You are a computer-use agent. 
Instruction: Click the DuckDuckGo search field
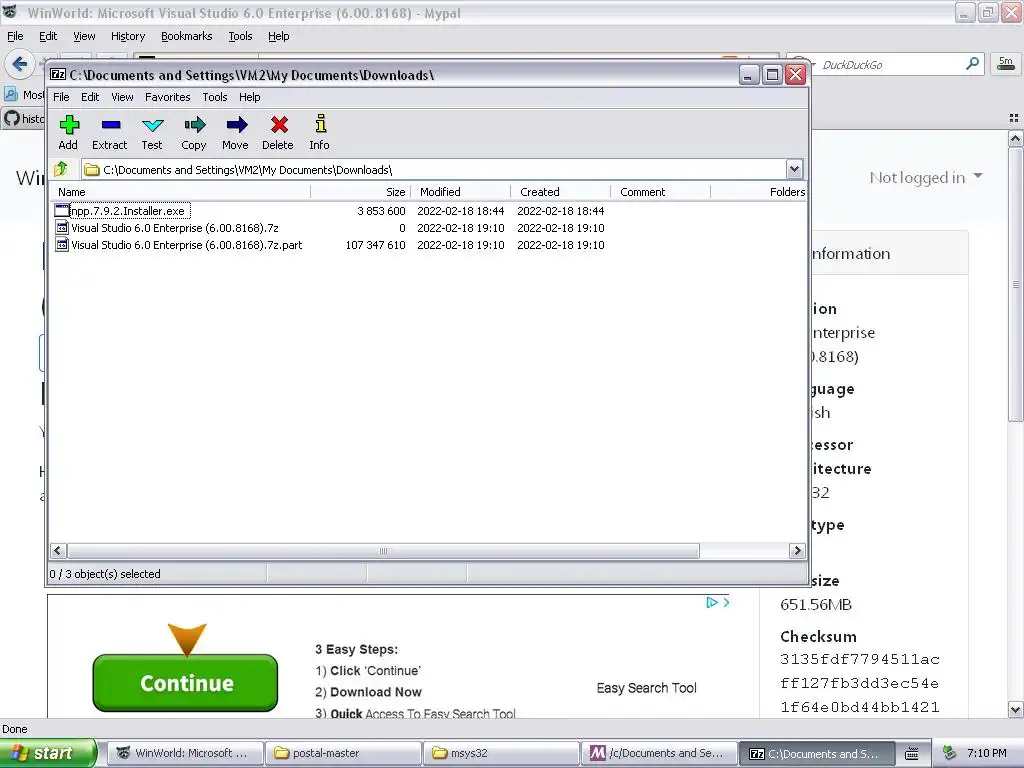(x=888, y=64)
